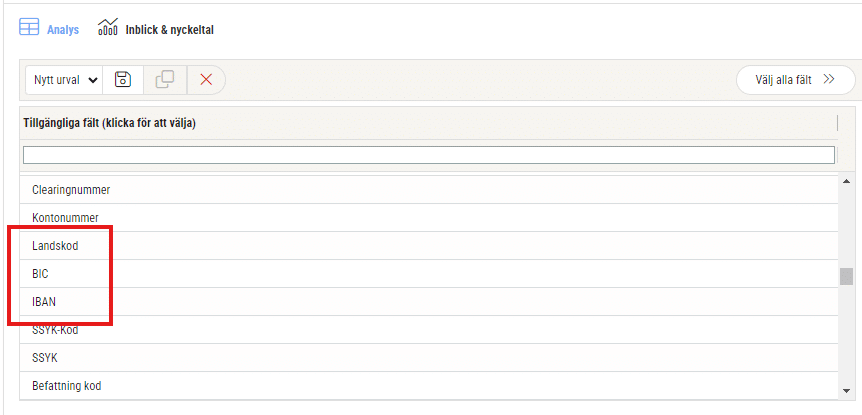
Task: Select the Clearingnummer field
Action: point(429,190)
